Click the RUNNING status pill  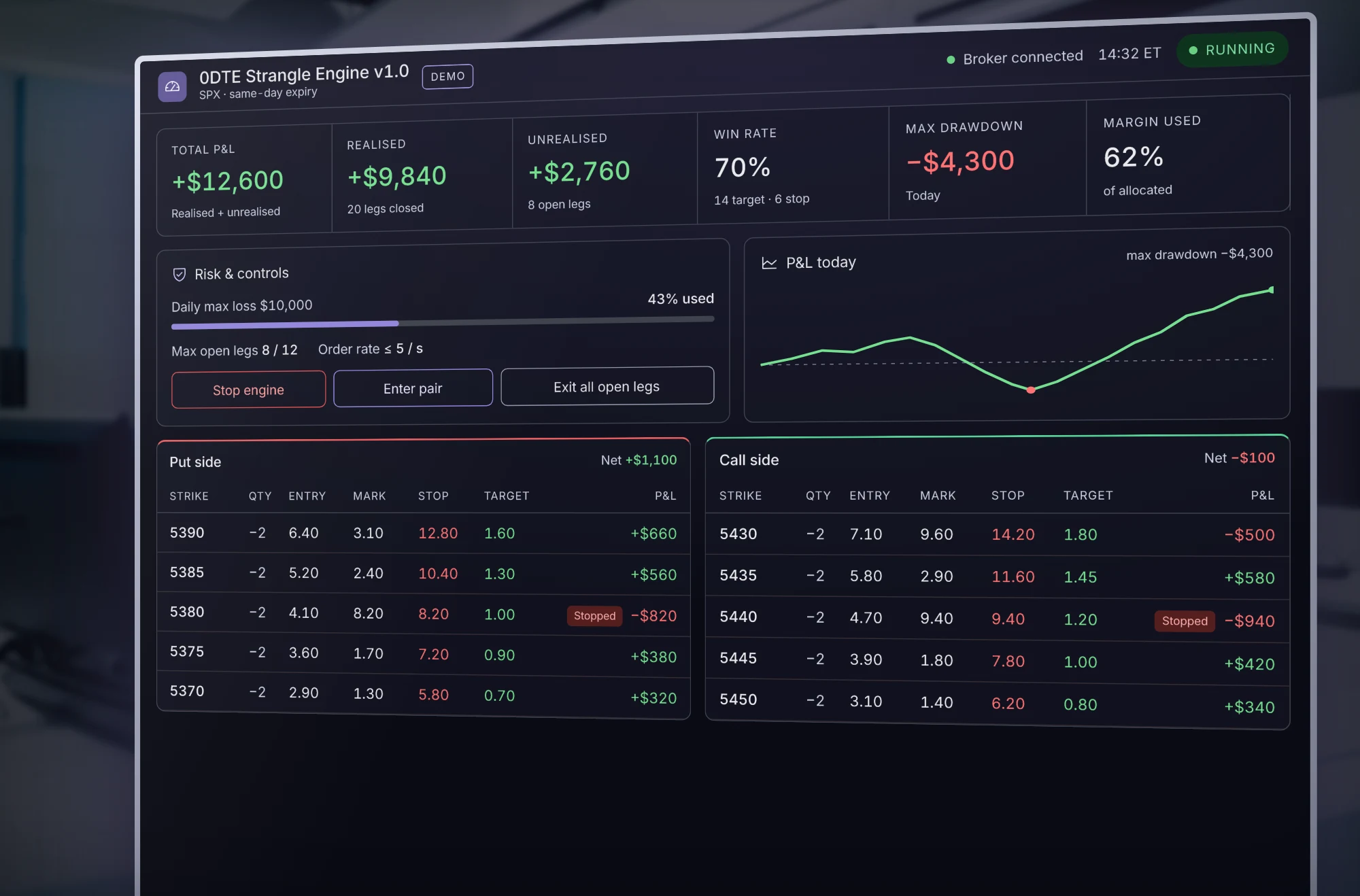1232,50
